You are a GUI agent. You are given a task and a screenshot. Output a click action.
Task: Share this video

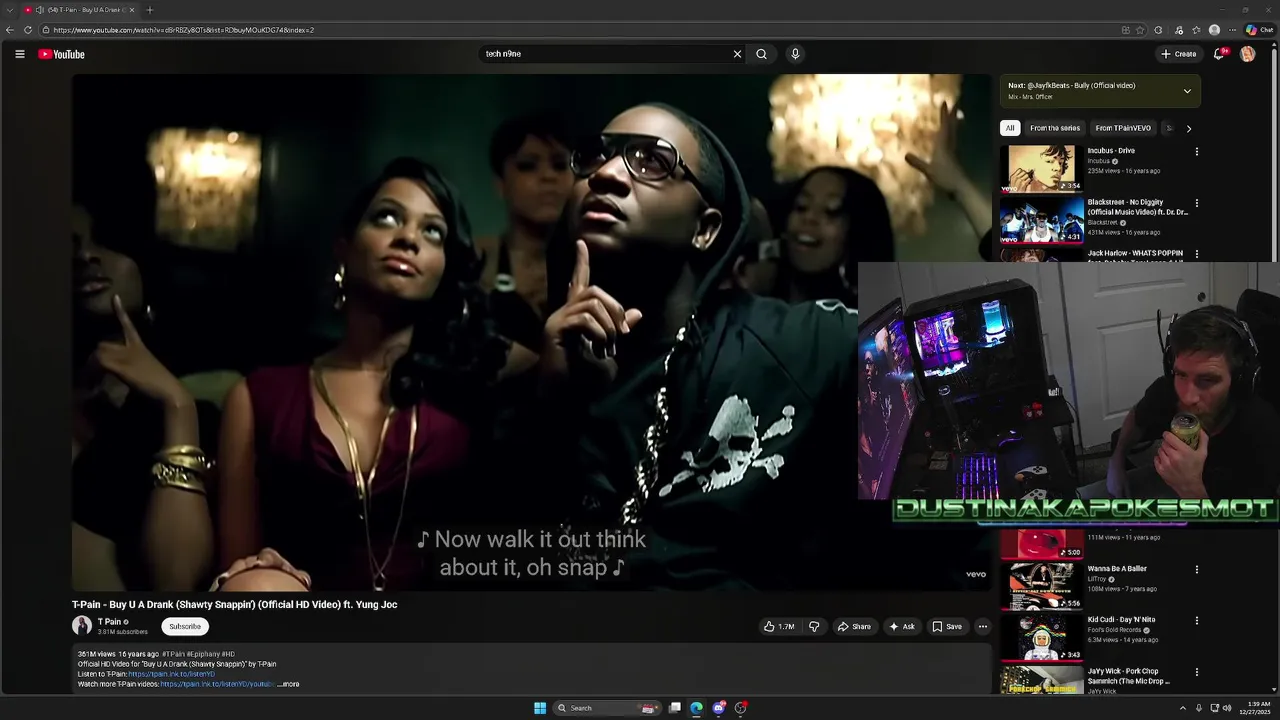tap(854, 626)
